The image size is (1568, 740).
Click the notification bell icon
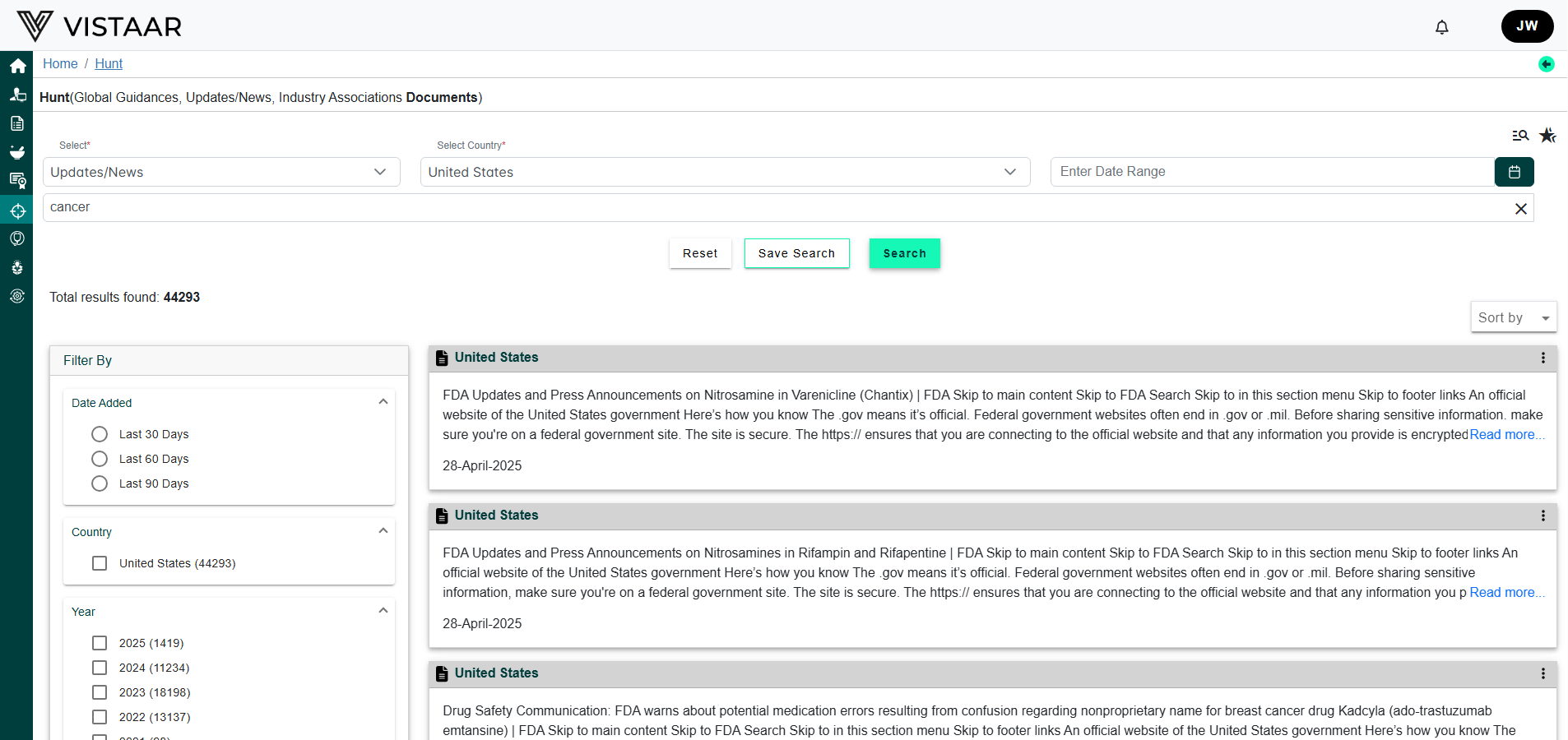click(1441, 27)
